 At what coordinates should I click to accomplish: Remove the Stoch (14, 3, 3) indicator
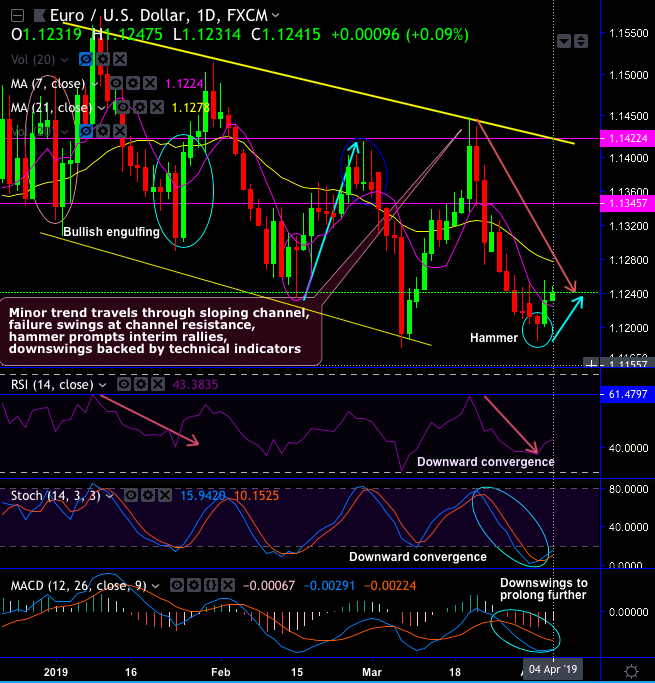tap(165, 495)
